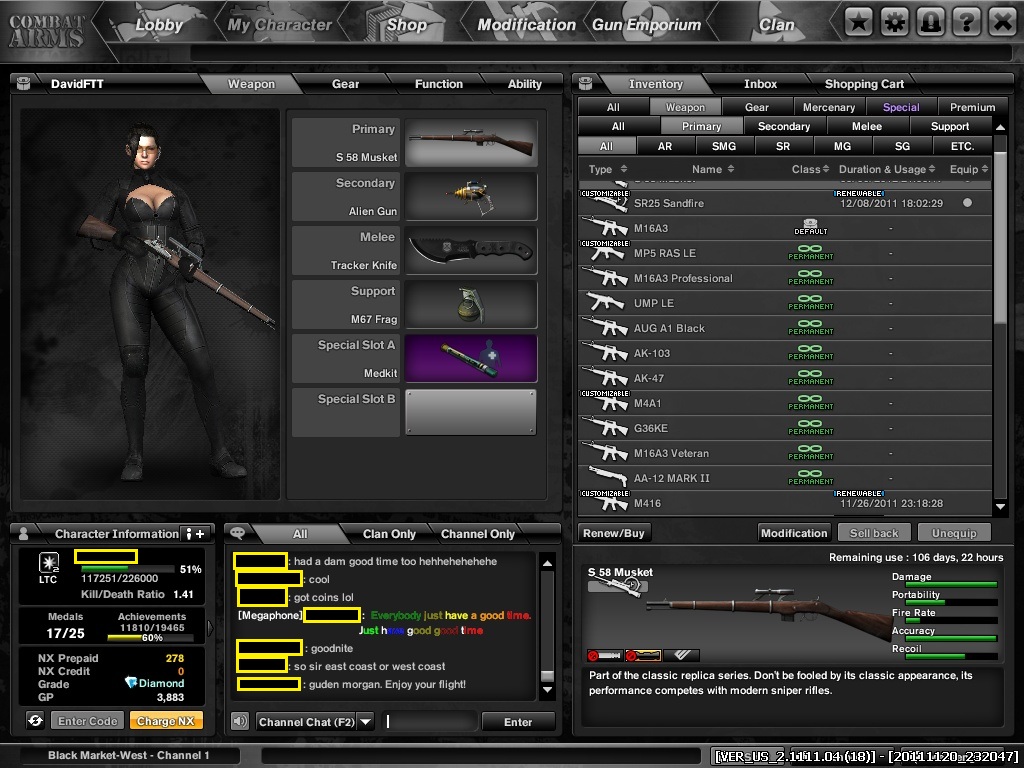
Task: Click the highlighted scope attachment icon
Action: coord(643,655)
